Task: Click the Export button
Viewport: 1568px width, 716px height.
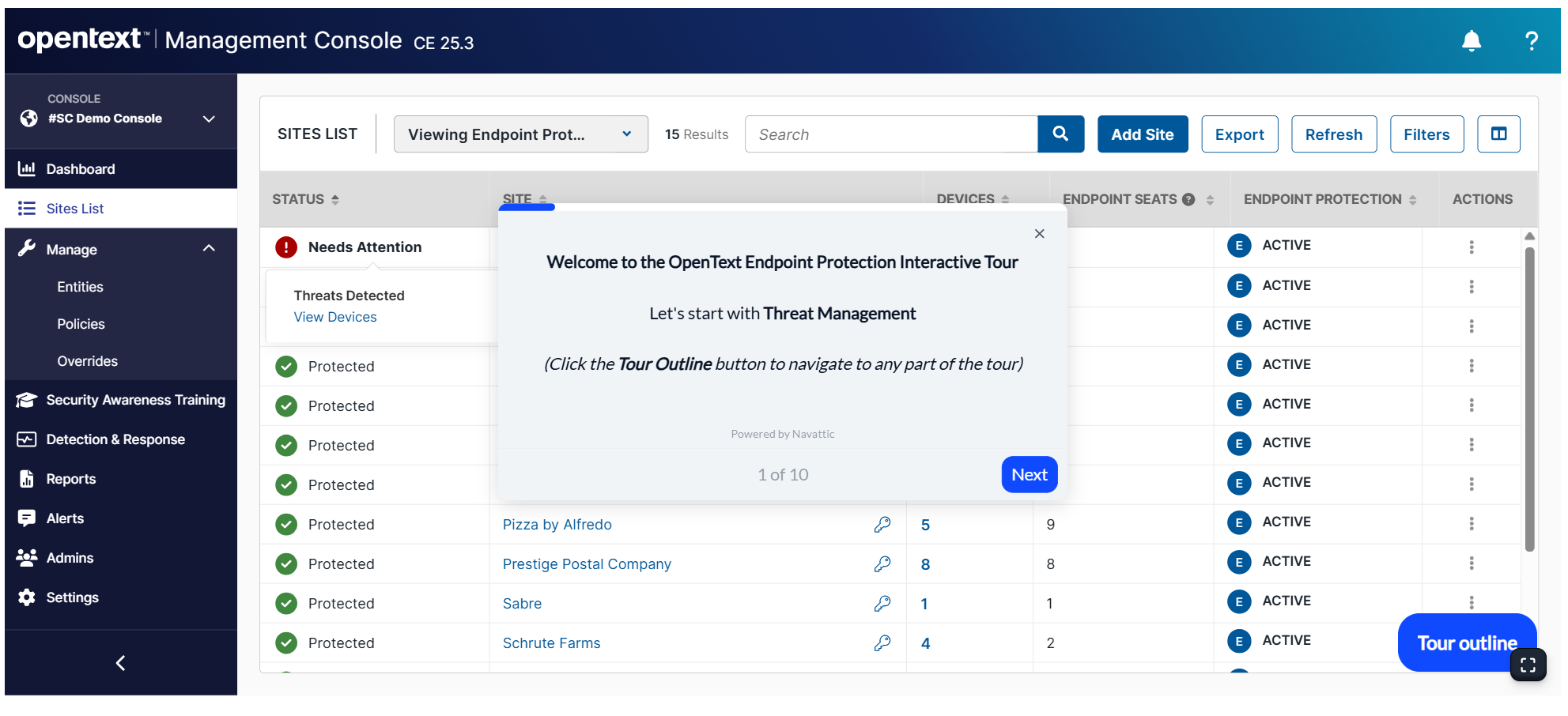Action: [1240, 134]
